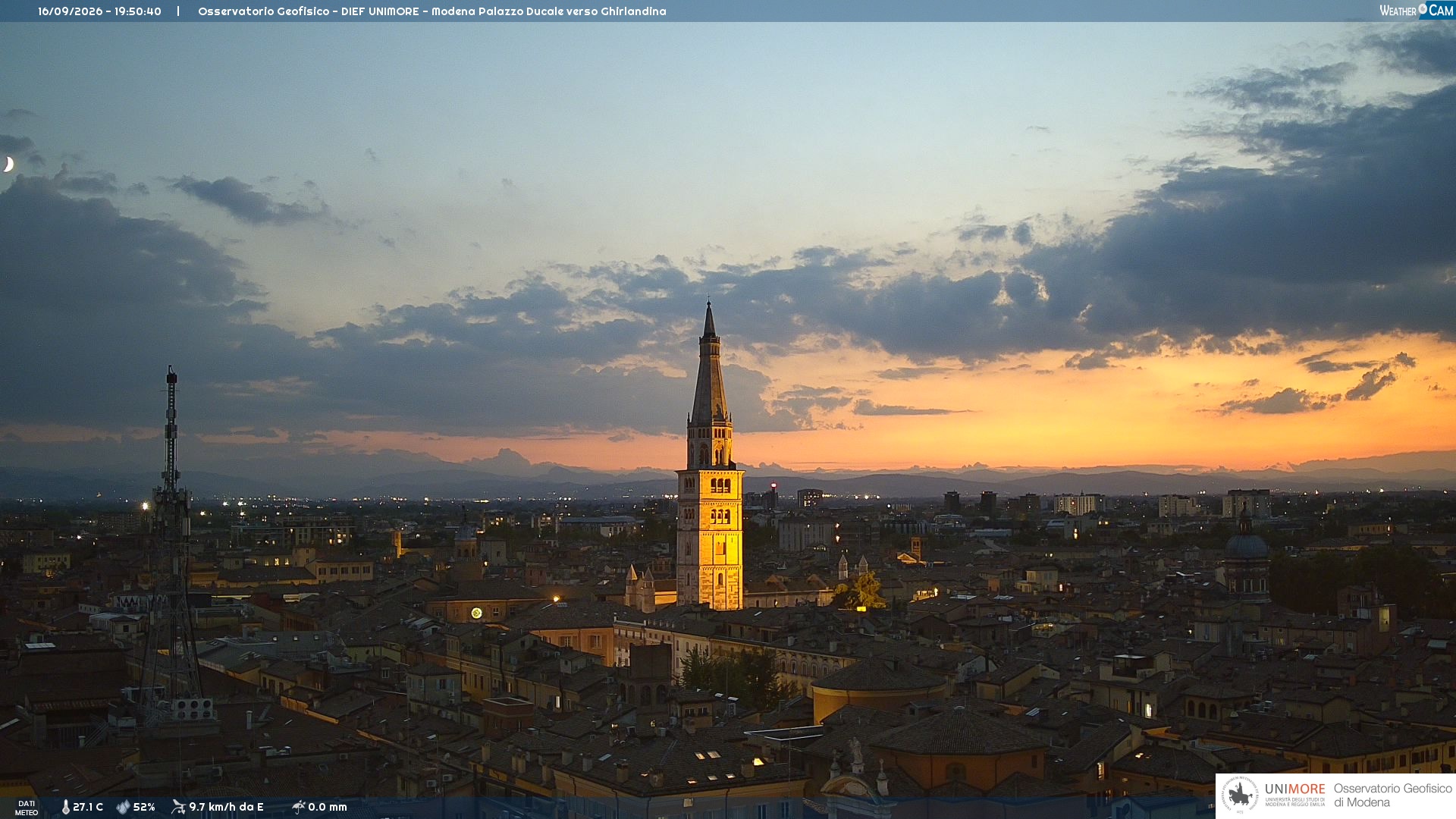Click the humidity droplets icon

pos(123,807)
